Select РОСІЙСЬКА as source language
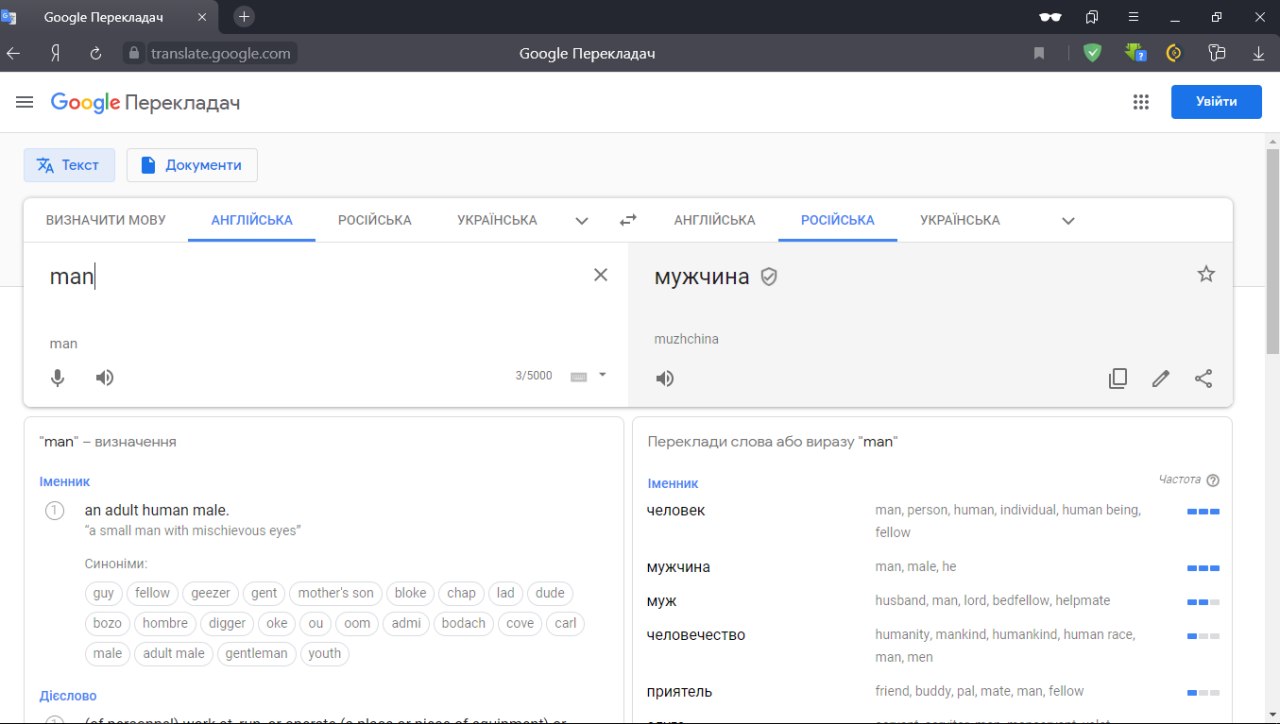Screen dimensions: 1280x724 point(375,220)
